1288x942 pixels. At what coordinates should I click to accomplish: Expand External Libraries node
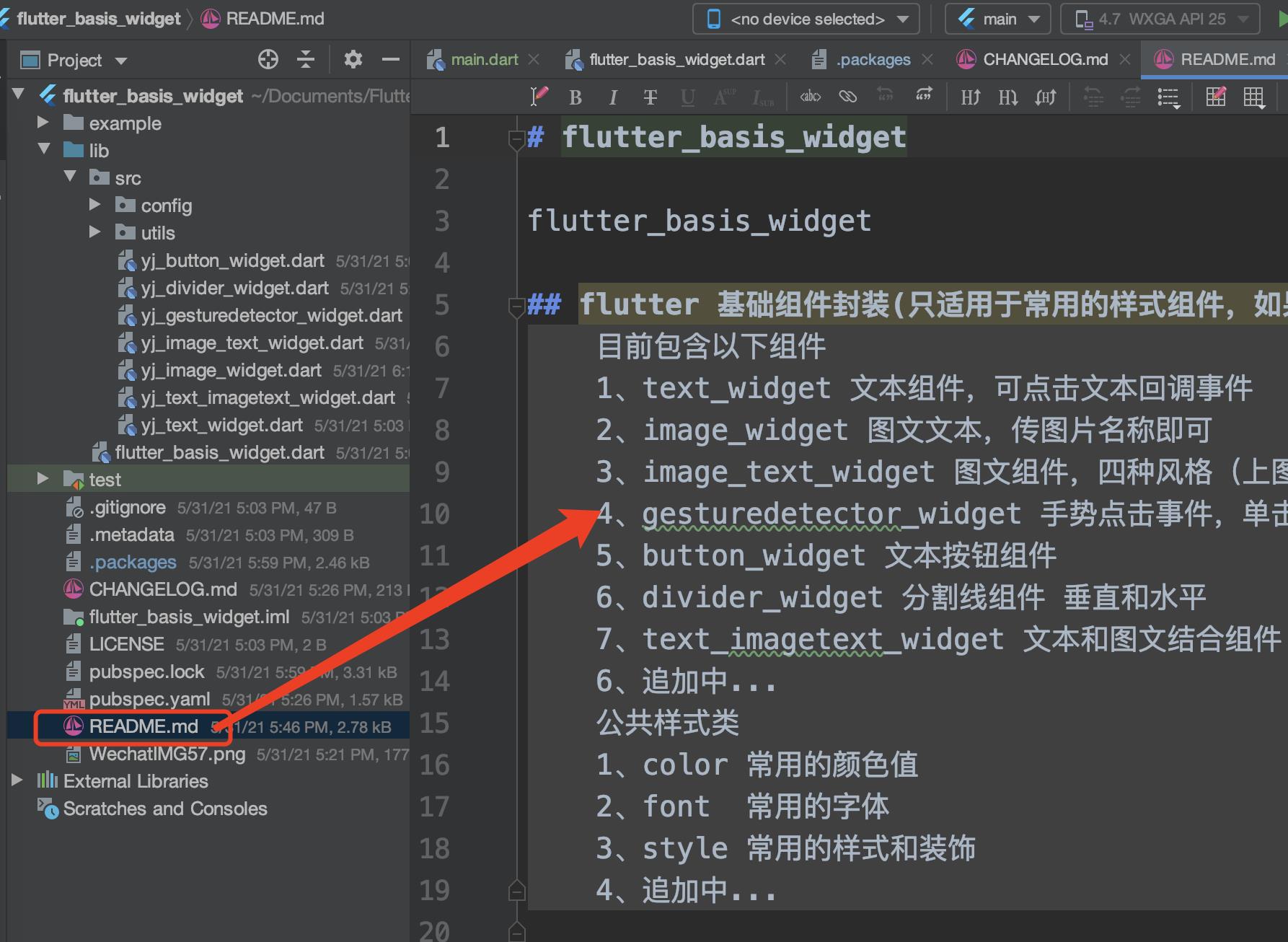[x=17, y=780]
